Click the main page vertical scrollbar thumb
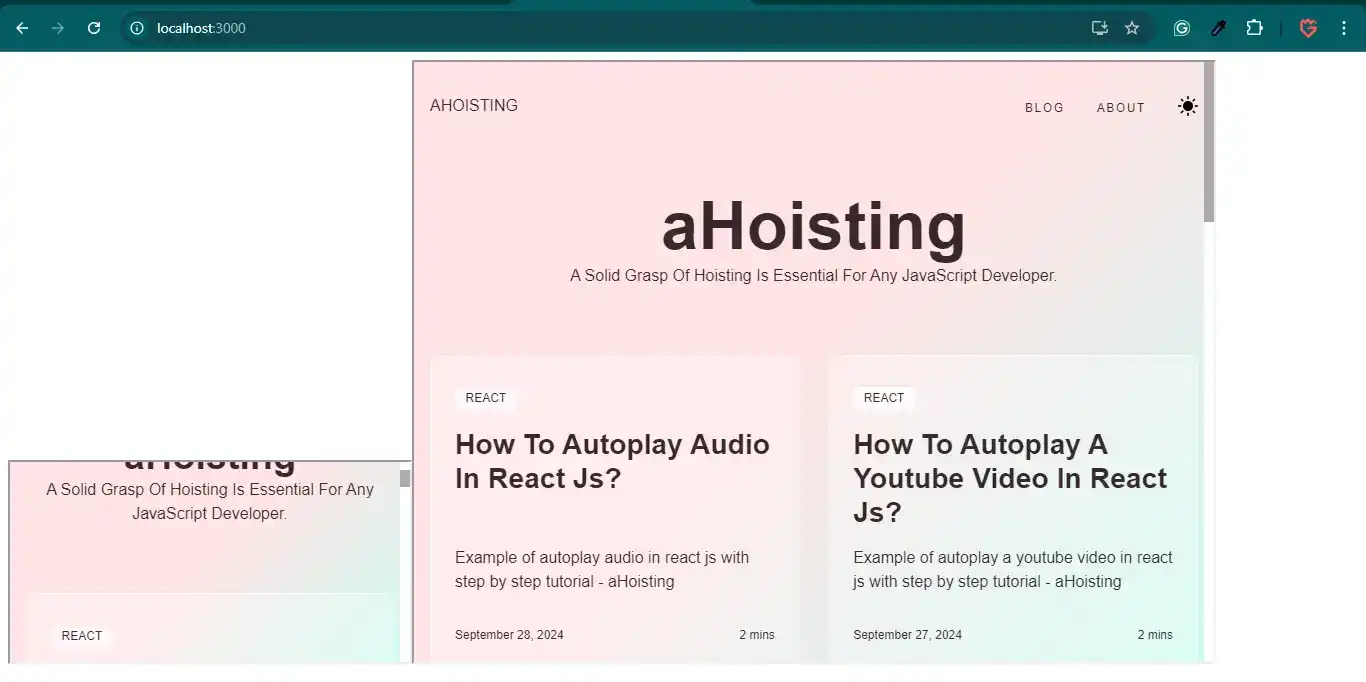This screenshot has width=1366, height=682. pyautogui.click(x=1209, y=142)
